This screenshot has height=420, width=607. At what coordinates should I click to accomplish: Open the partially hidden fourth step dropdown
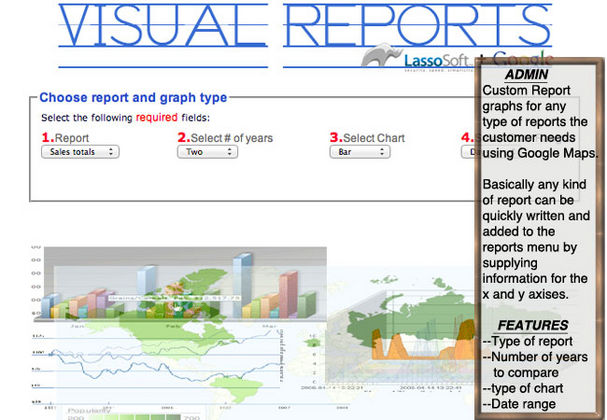coord(468,152)
